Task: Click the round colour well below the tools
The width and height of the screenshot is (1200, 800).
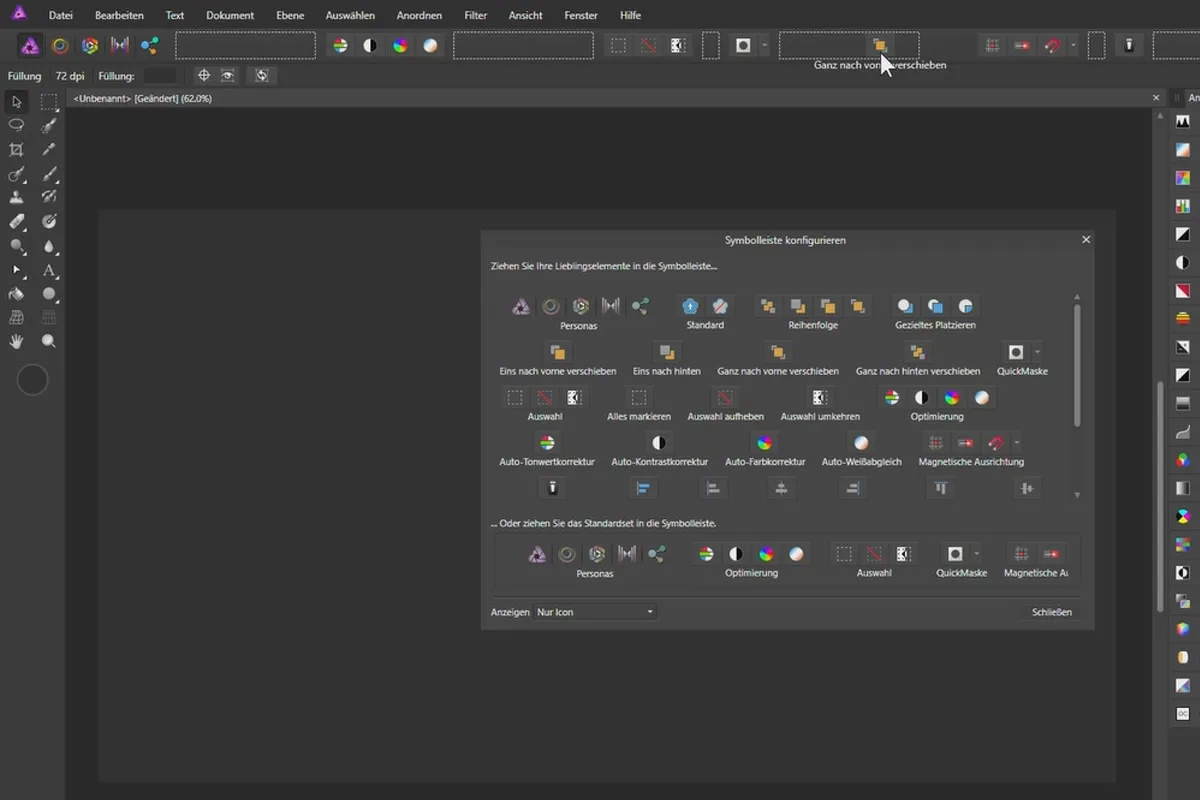Action: click(x=33, y=380)
